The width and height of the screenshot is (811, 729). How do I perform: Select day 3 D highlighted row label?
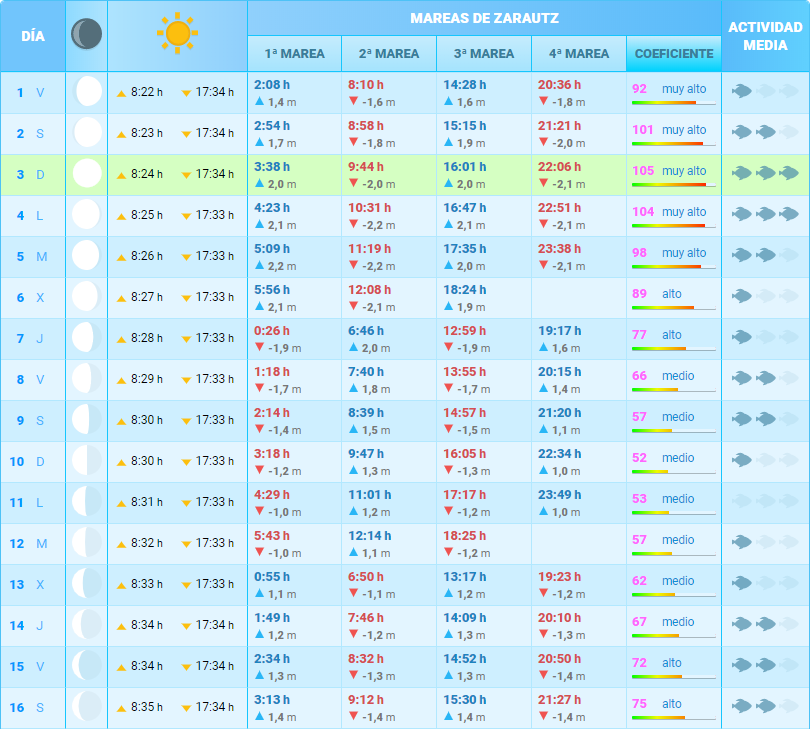[30, 175]
